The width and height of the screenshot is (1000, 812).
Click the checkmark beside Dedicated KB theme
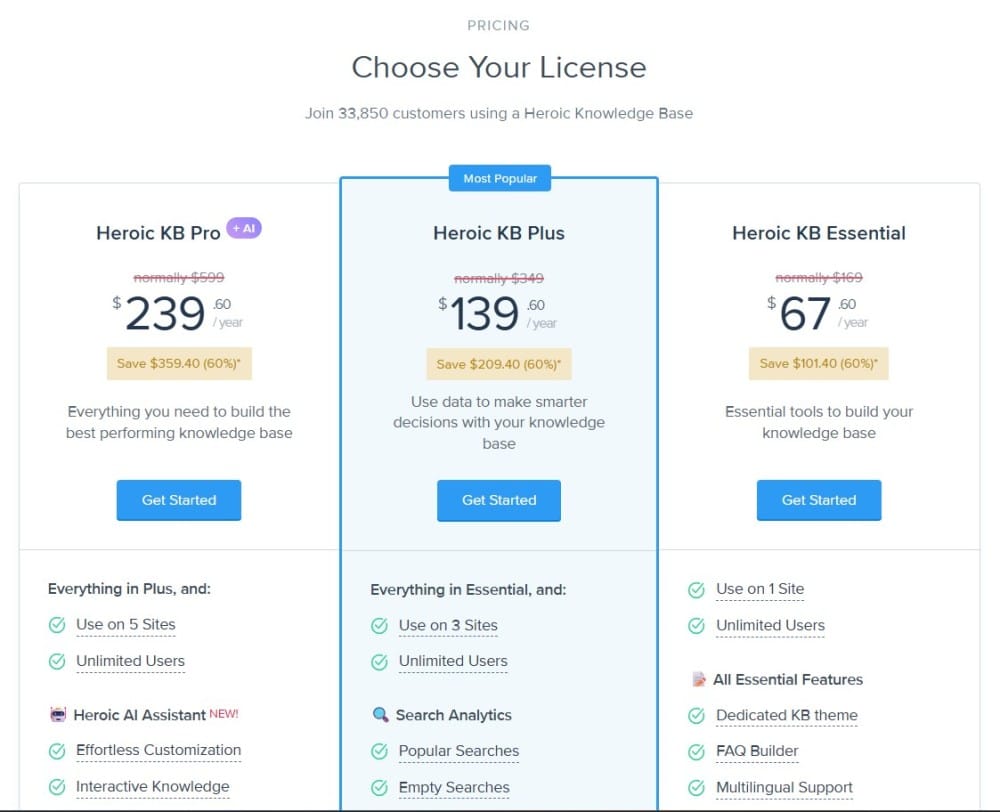coord(696,715)
